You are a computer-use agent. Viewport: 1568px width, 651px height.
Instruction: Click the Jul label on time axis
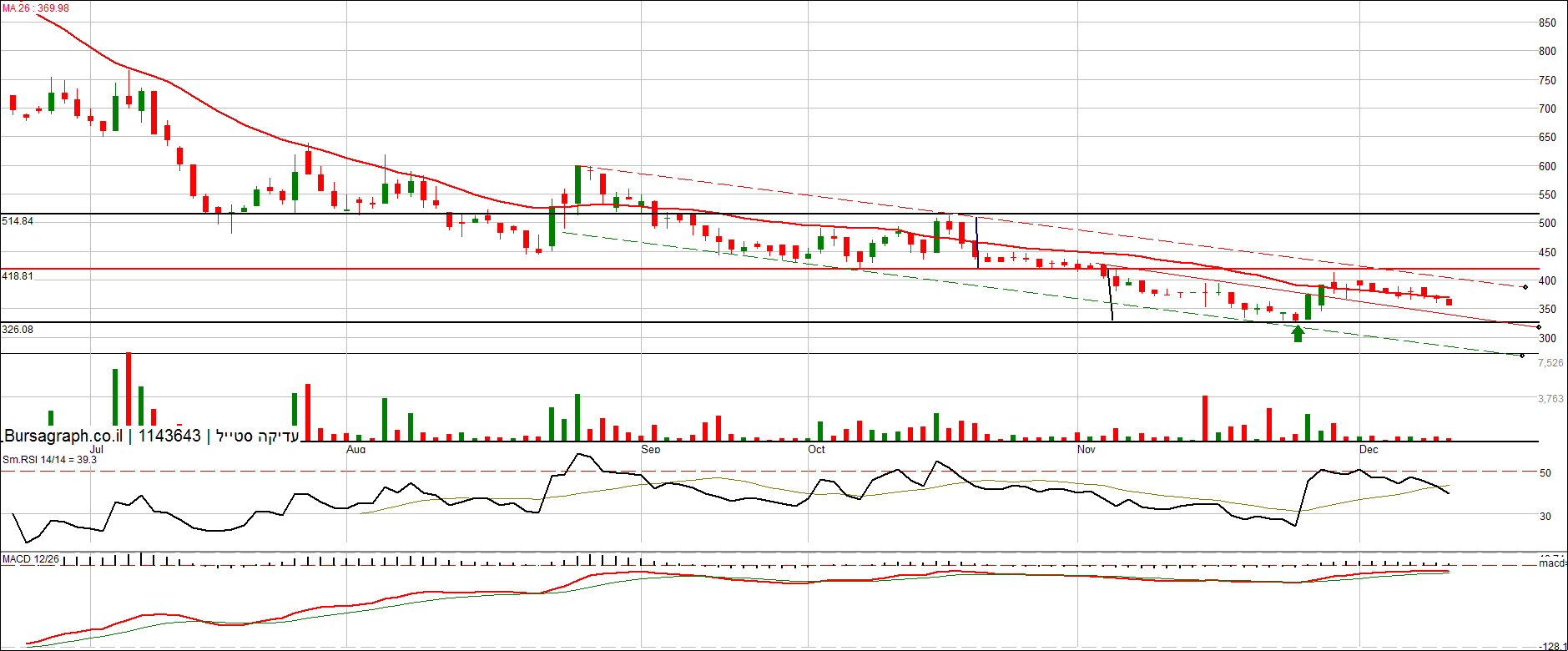pyautogui.click(x=96, y=449)
